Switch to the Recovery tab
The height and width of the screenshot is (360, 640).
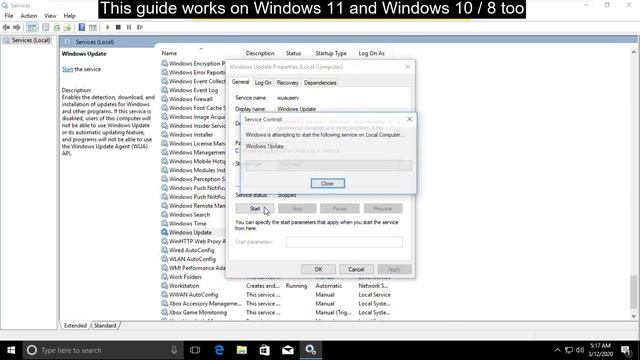pos(287,83)
